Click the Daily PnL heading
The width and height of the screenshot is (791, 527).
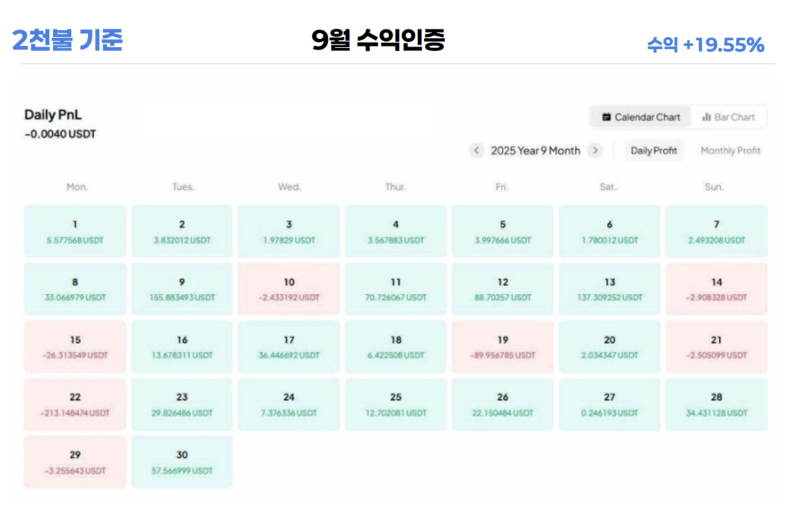(53, 115)
